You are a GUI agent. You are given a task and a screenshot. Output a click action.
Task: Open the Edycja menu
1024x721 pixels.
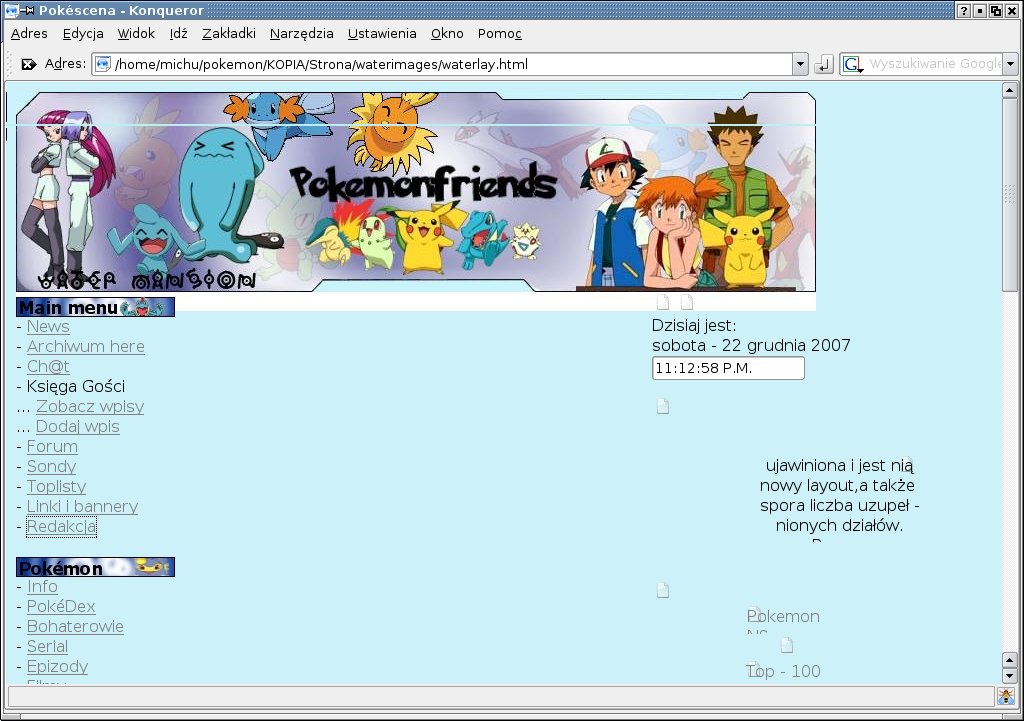83,33
